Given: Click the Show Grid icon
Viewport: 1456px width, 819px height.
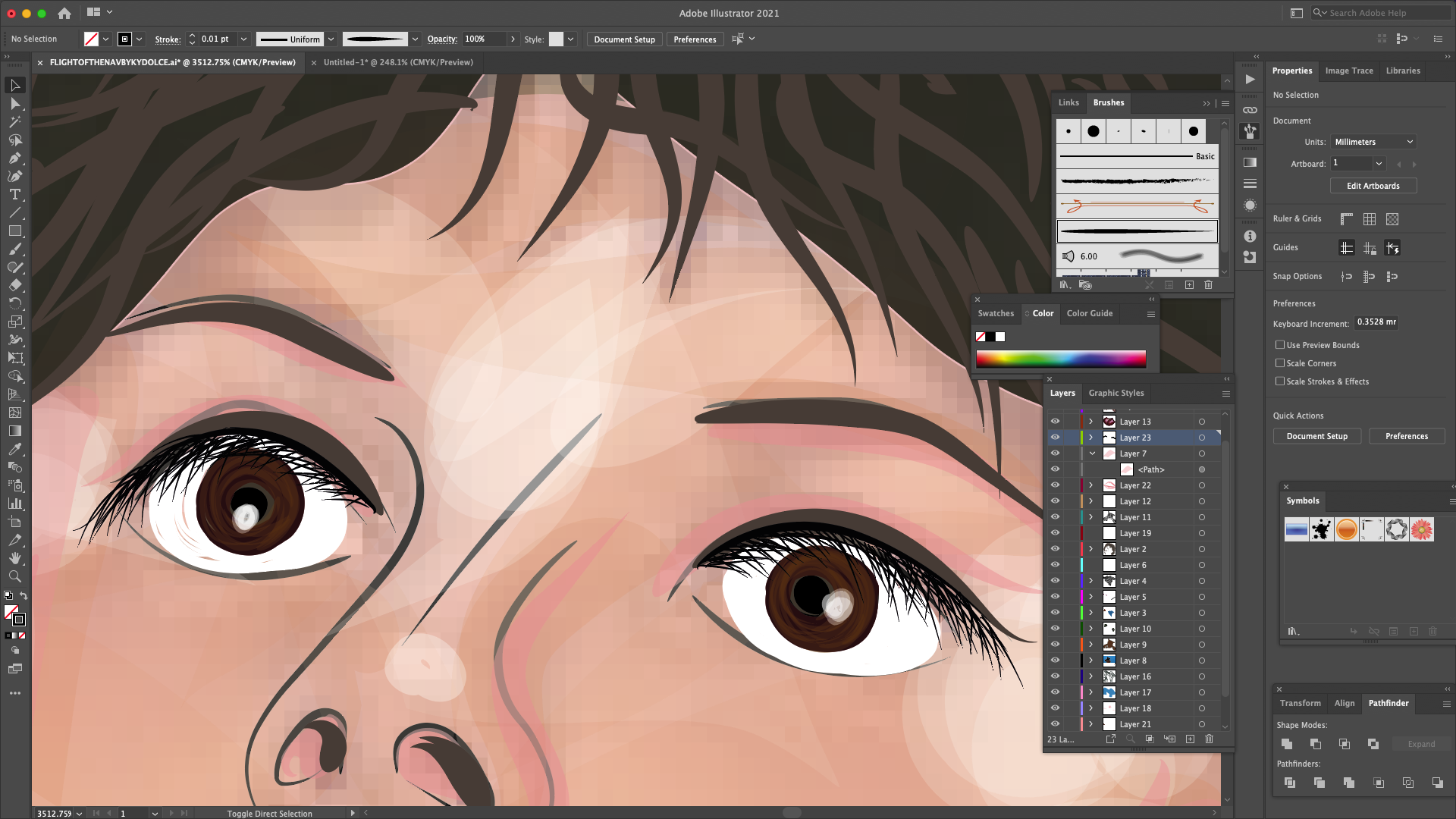Looking at the screenshot, I should [1370, 219].
